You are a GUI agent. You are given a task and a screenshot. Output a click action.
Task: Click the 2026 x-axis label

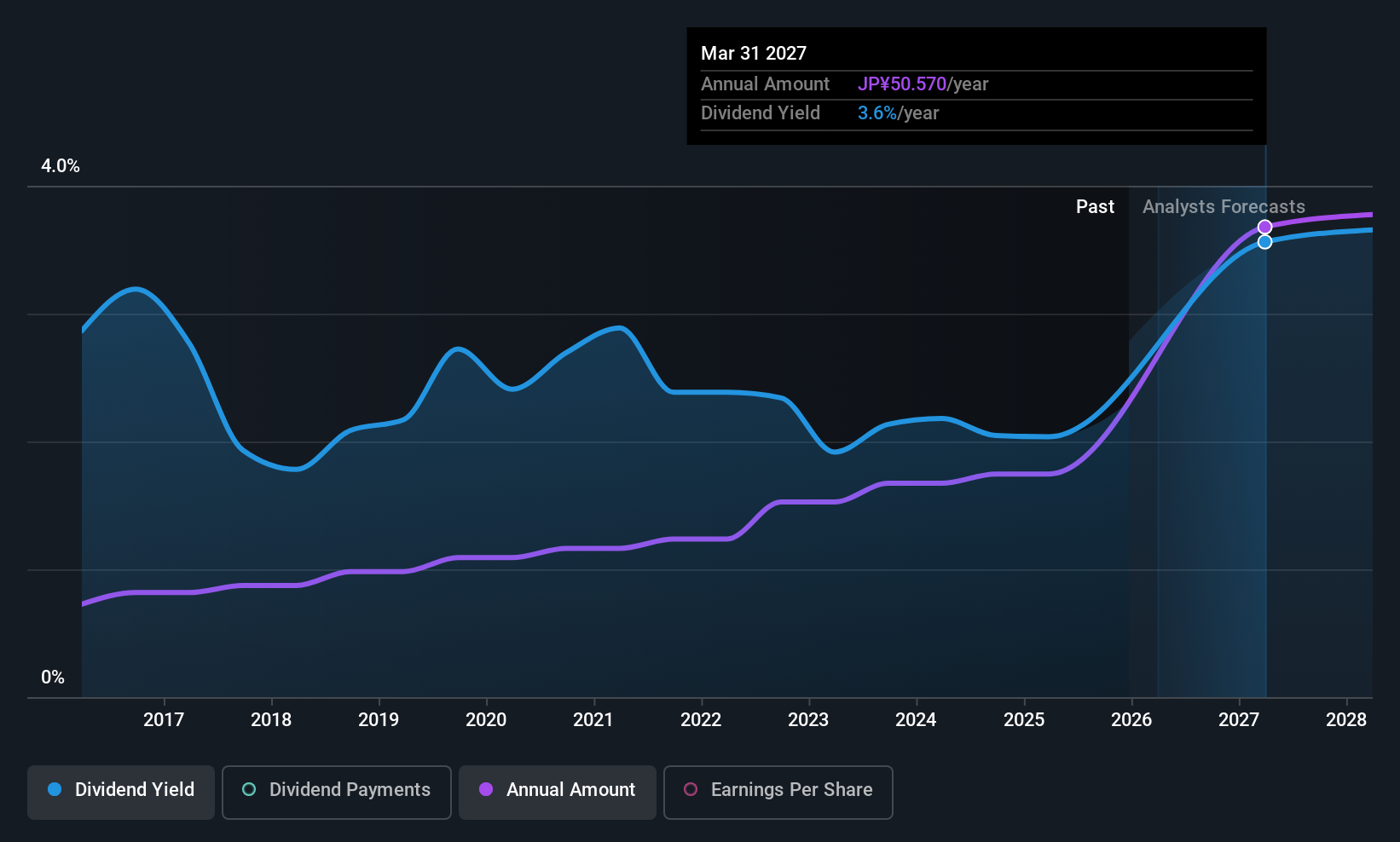pos(1131,719)
